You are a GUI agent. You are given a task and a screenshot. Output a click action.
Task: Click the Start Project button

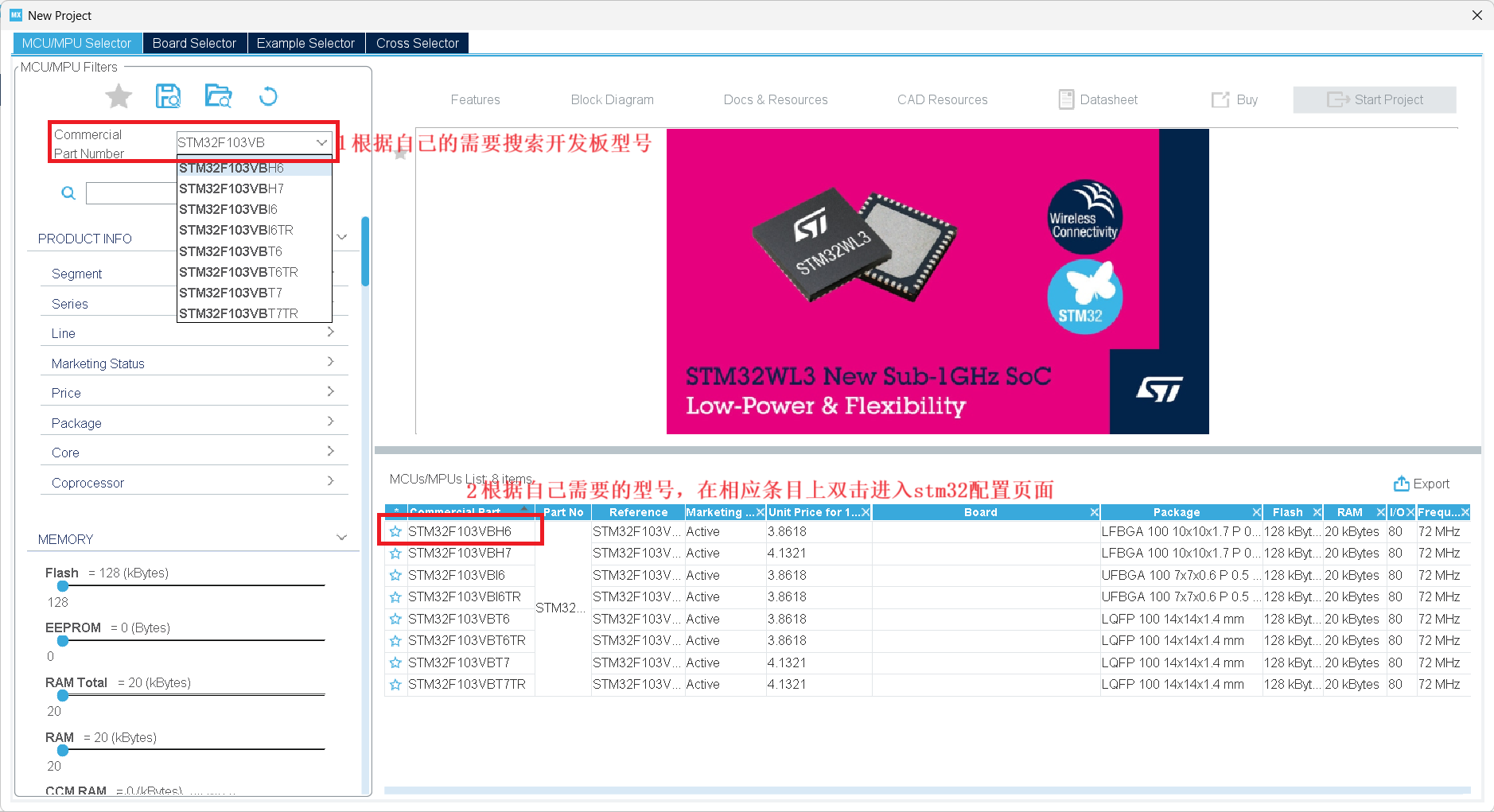[1375, 99]
